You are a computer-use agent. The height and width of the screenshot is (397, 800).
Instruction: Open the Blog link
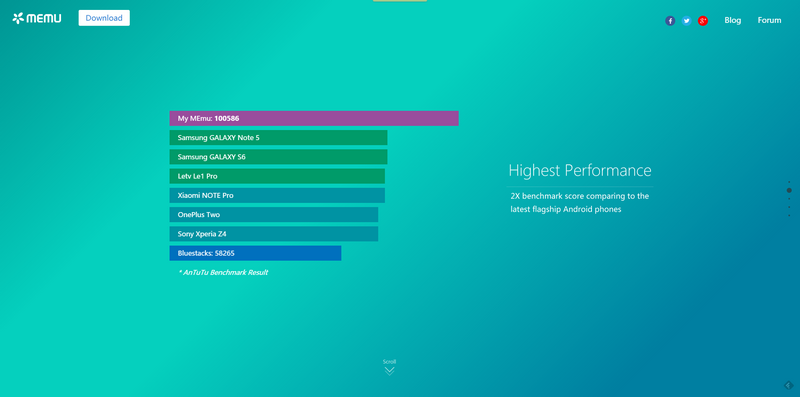pyautogui.click(x=733, y=20)
